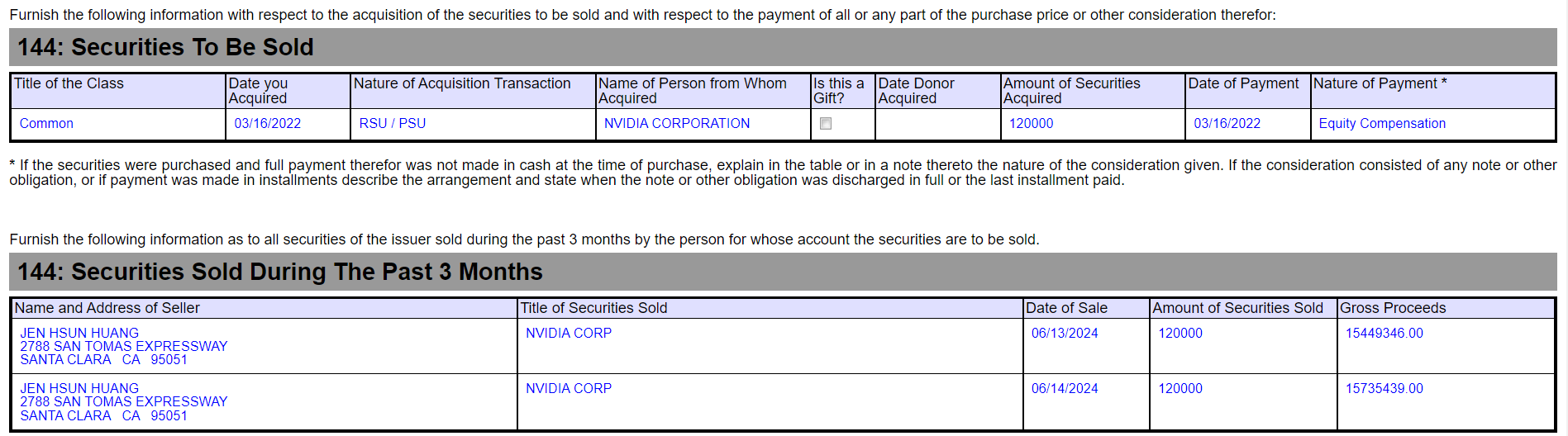Click first JEN HSUN HUANG seller name
This screenshot has height=436, width=1568.
point(79,334)
